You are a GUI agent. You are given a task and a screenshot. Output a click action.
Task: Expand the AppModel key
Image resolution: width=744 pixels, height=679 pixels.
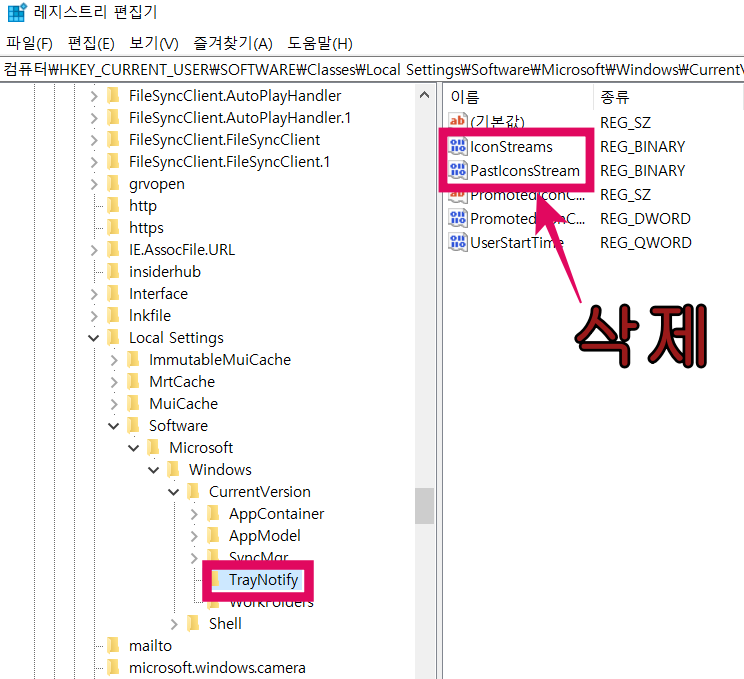pos(194,536)
